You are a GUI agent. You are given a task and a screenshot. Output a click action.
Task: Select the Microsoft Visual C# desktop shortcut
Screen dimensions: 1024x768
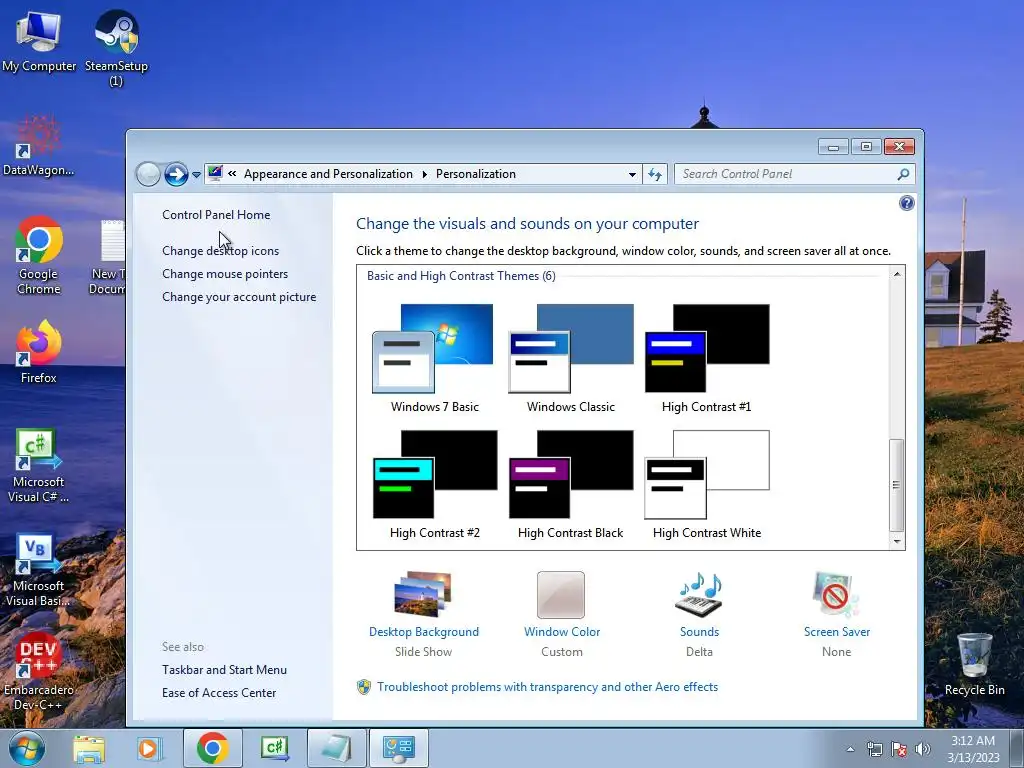pos(39,466)
